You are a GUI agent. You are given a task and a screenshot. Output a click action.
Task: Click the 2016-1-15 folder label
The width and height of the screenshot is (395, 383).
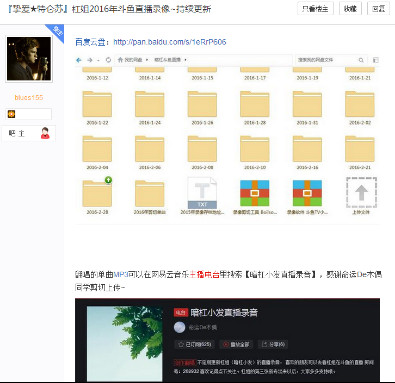202,78
